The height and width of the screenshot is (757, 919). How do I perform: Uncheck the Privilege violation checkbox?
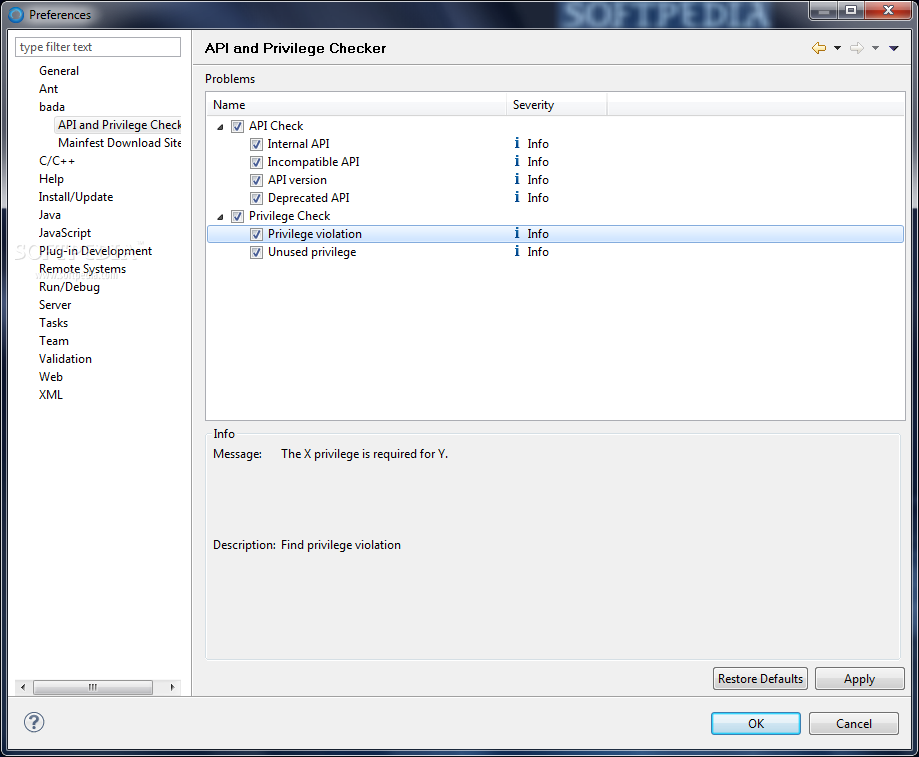(256, 234)
